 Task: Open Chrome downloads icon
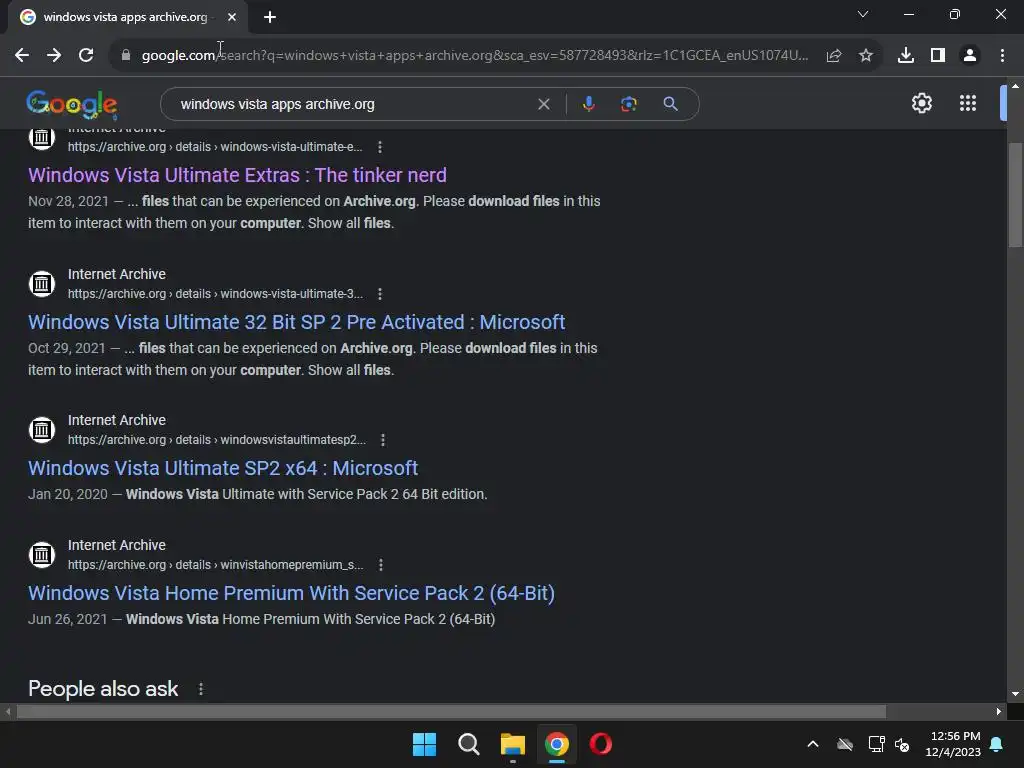[906, 56]
